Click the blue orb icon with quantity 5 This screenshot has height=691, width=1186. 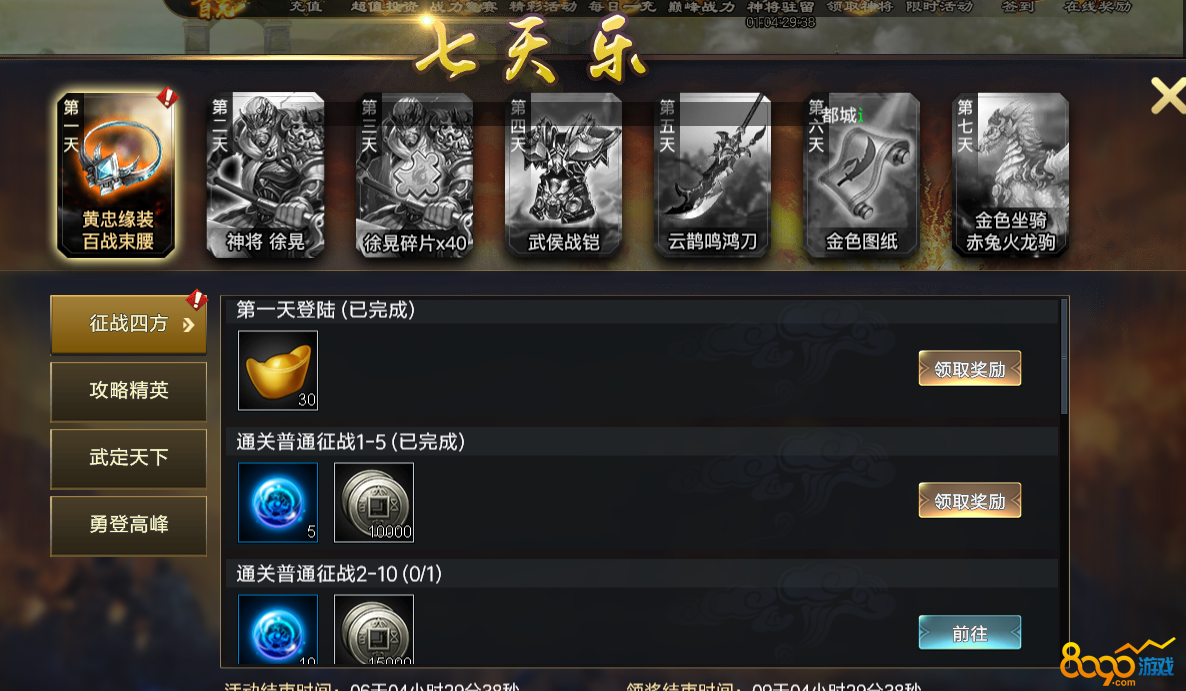(278, 503)
